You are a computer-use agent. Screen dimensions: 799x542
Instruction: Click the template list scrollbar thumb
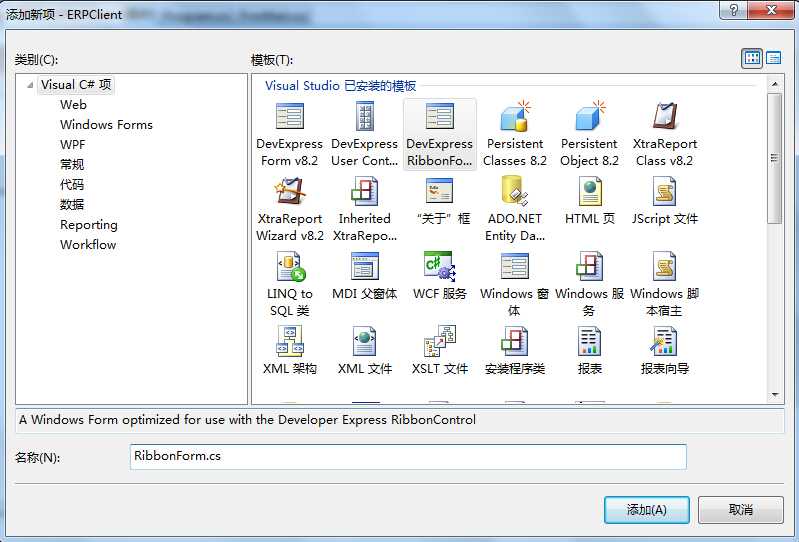(775, 158)
